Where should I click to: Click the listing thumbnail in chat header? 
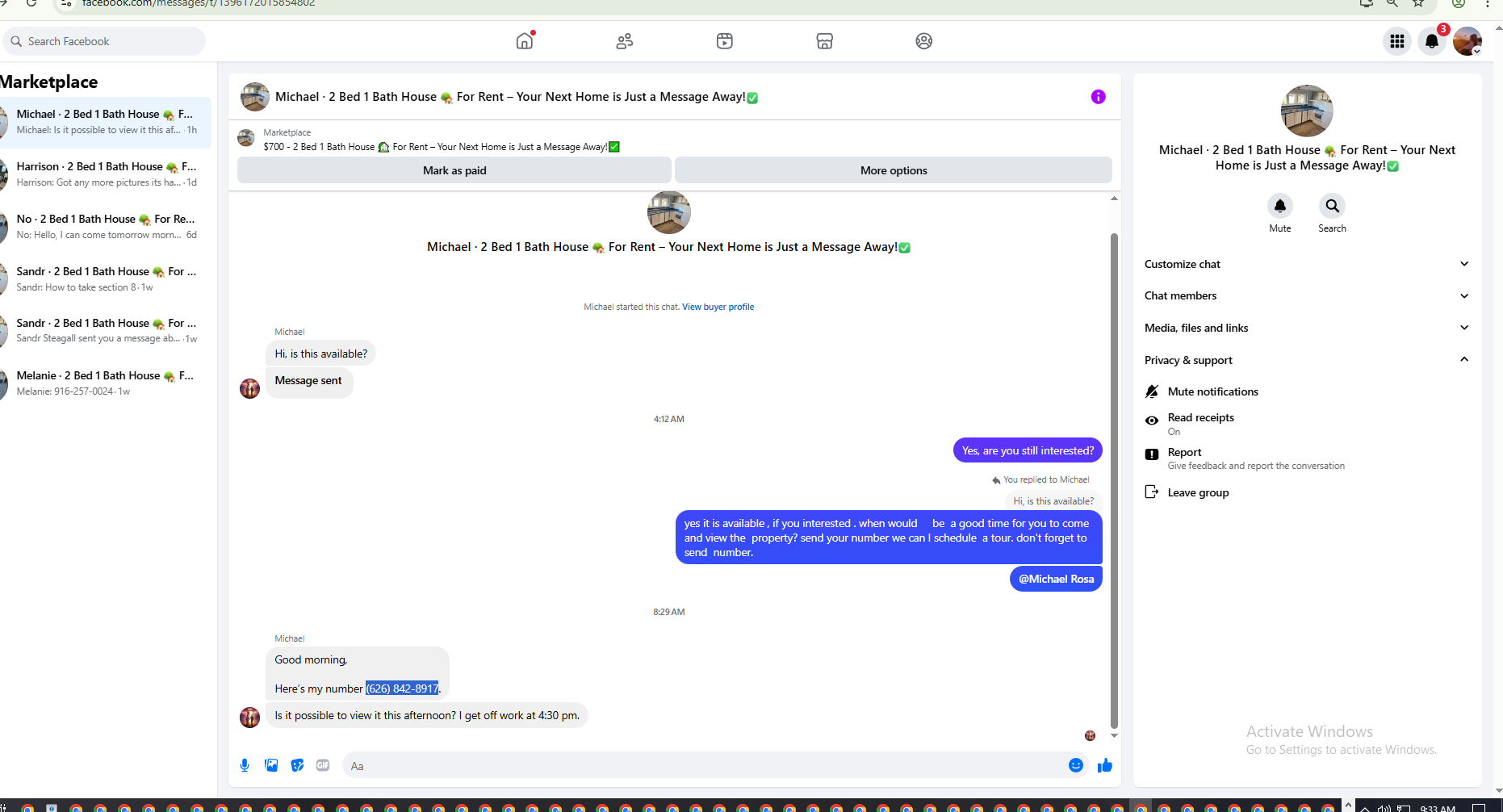tap(255, 97)
